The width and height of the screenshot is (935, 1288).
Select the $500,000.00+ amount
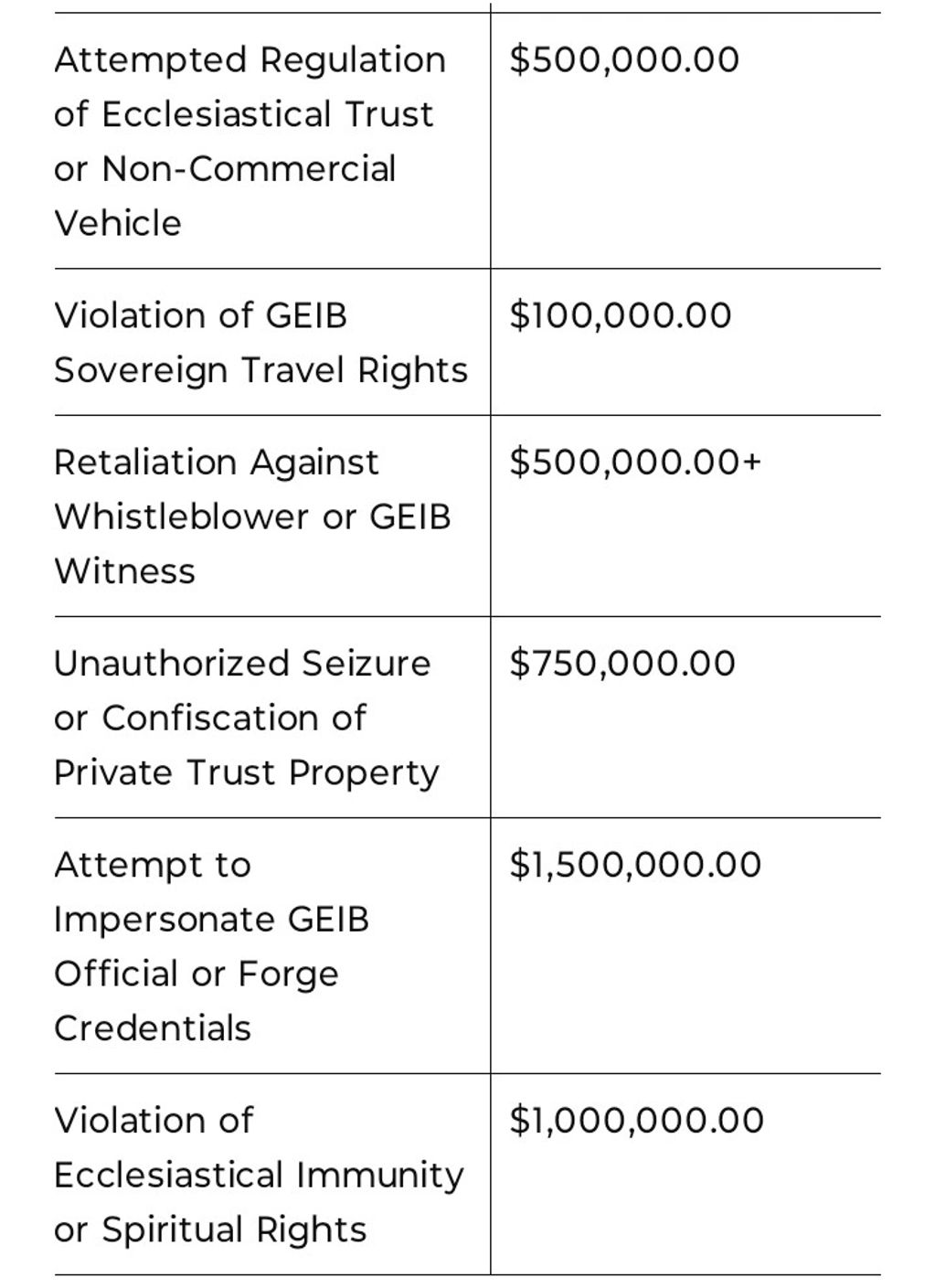pyautogui.click(x=634, y=463)
